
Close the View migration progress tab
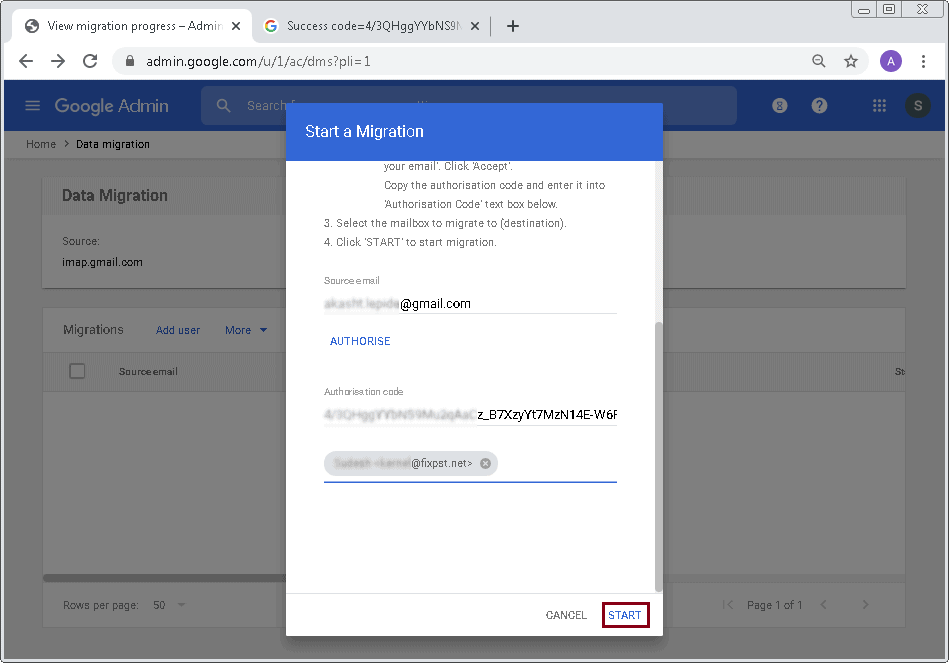click(236, 26)
